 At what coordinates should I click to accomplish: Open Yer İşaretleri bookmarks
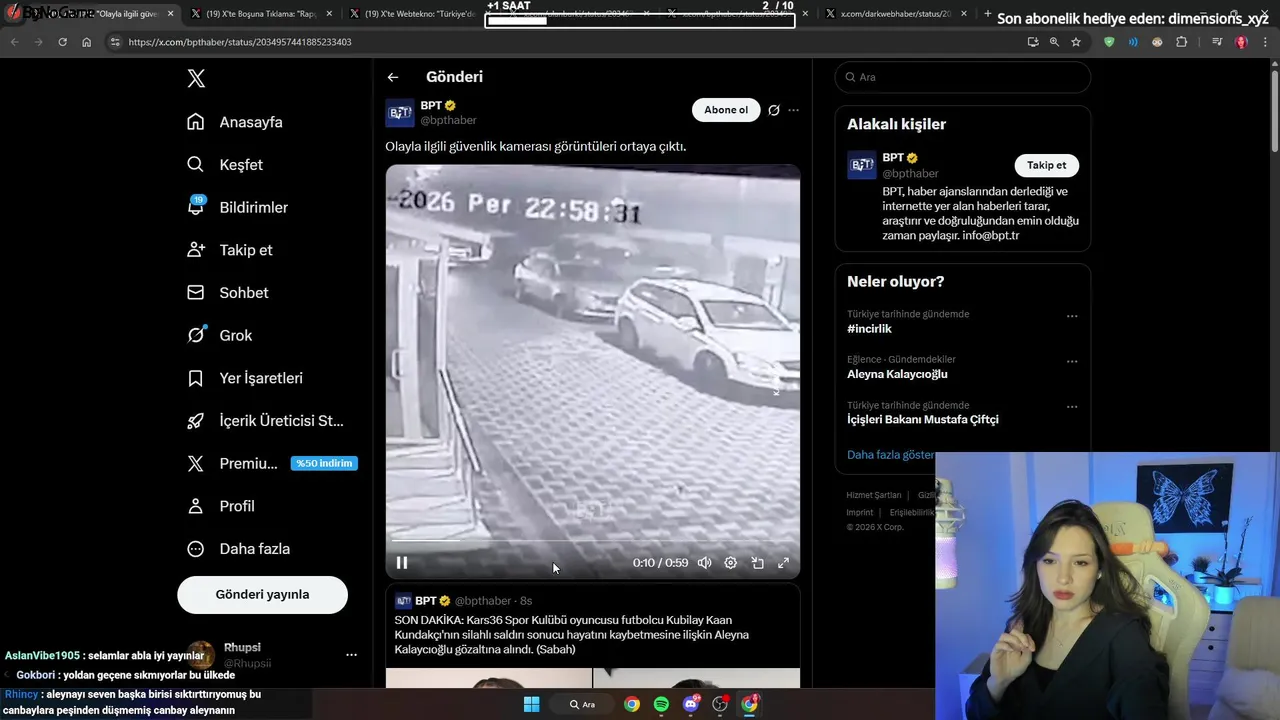(245, 378)
